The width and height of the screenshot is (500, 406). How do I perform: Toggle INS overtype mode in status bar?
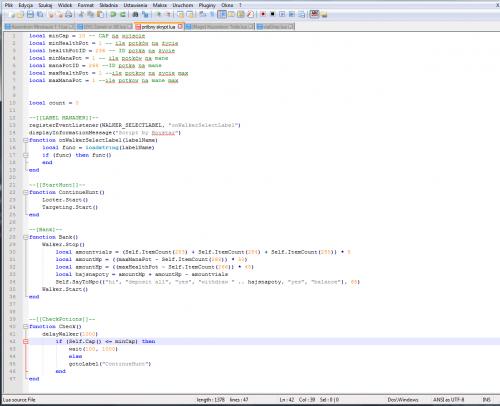(x=487, y=399)
